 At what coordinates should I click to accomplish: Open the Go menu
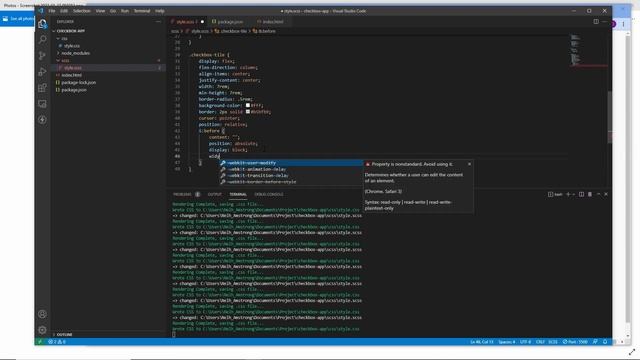113,11
